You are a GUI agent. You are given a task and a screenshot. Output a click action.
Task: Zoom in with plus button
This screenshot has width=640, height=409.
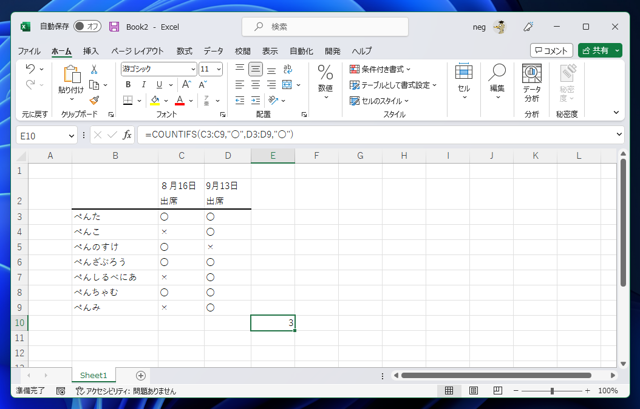[x=587, y=391]
